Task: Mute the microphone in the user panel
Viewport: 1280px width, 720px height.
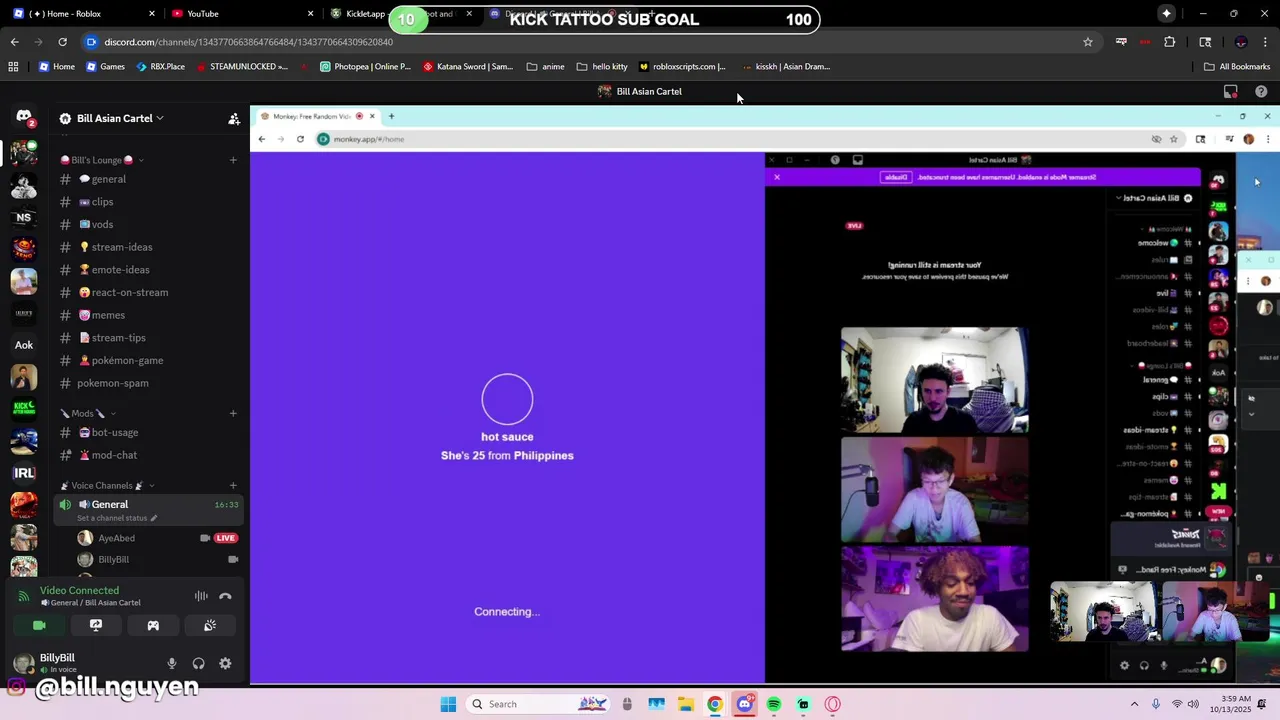Action: 172,663
